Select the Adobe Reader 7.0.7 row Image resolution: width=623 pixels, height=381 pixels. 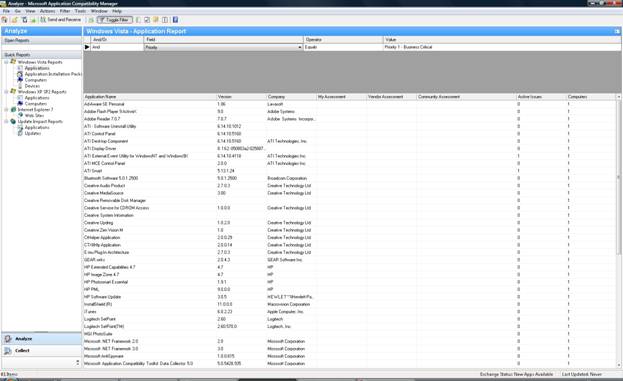[350, 119]
